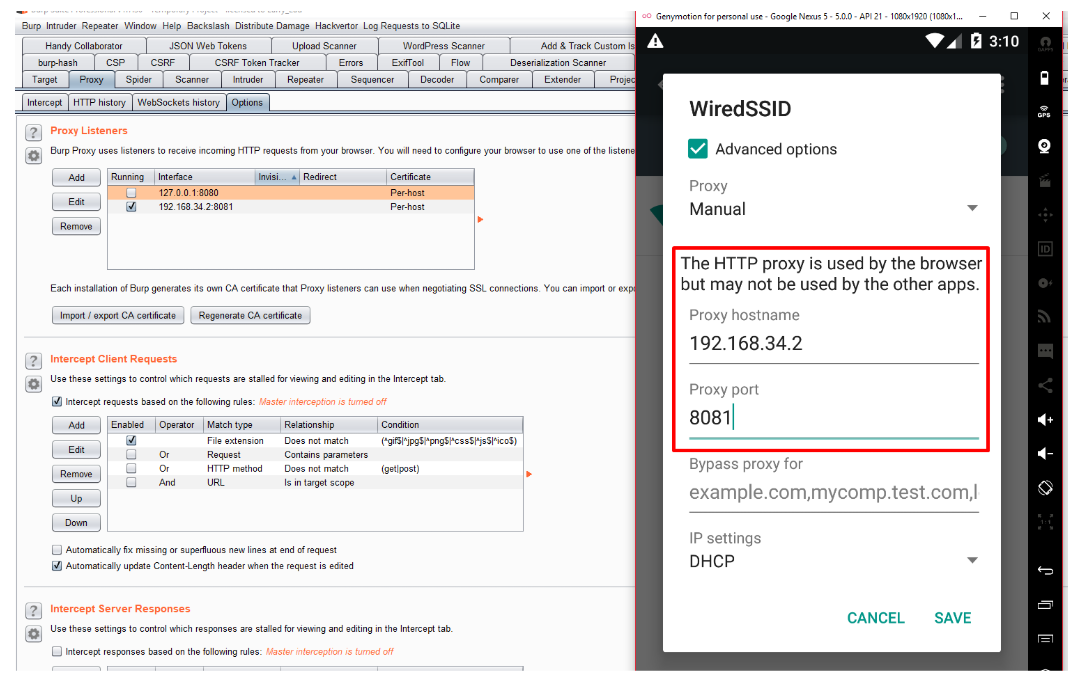Tap Android recent apps icon in sidebar
The image size is (1077, 679).
point(1045,604)
